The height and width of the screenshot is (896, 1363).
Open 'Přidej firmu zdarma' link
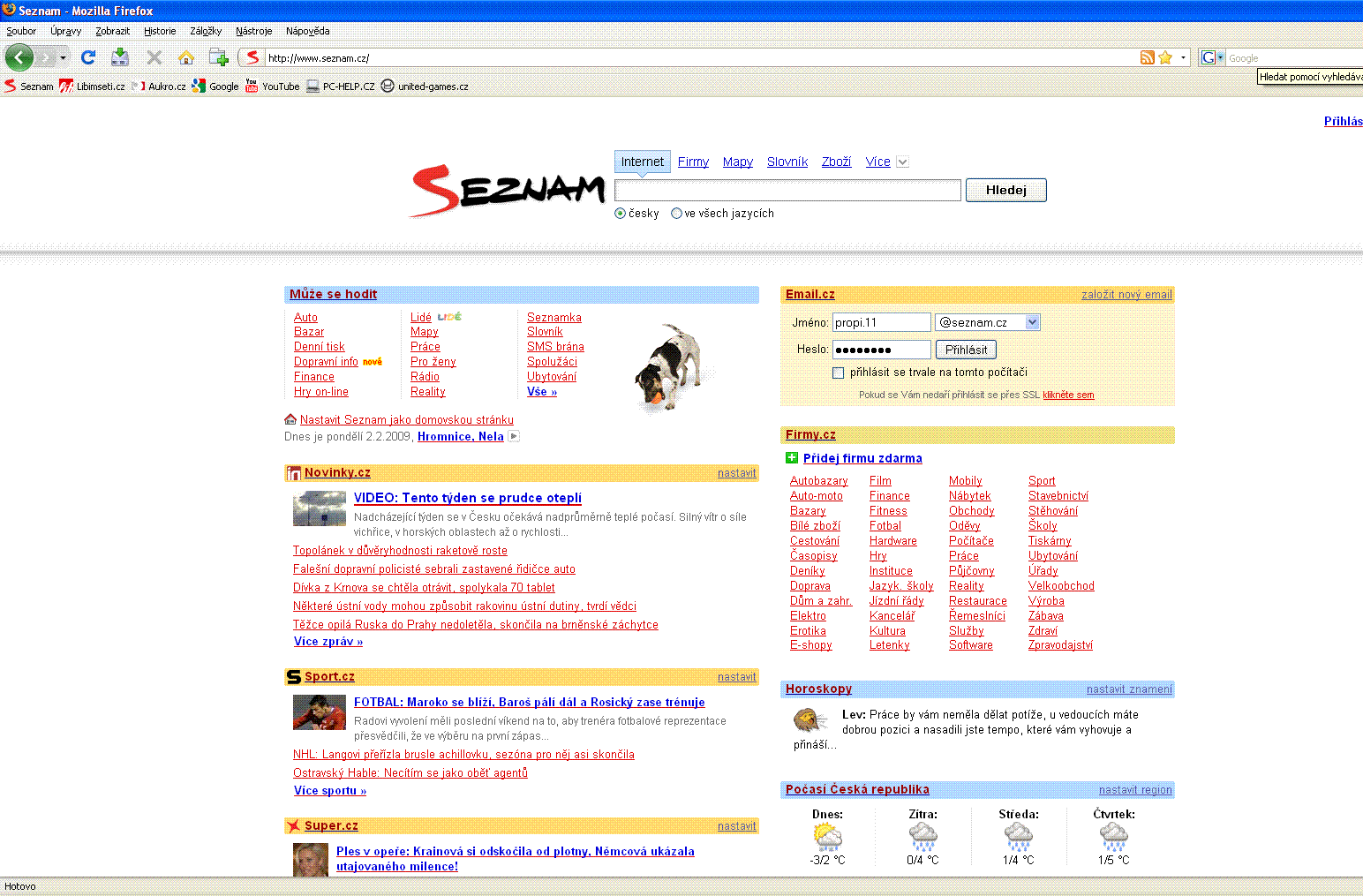(862, 458)
